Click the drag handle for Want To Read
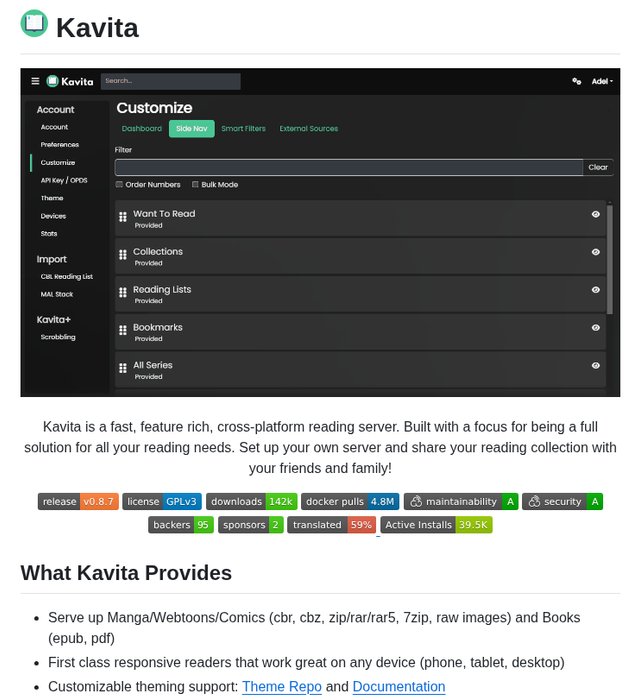The height and width of the screenshot is (700, 640). [x=122, y=216]
